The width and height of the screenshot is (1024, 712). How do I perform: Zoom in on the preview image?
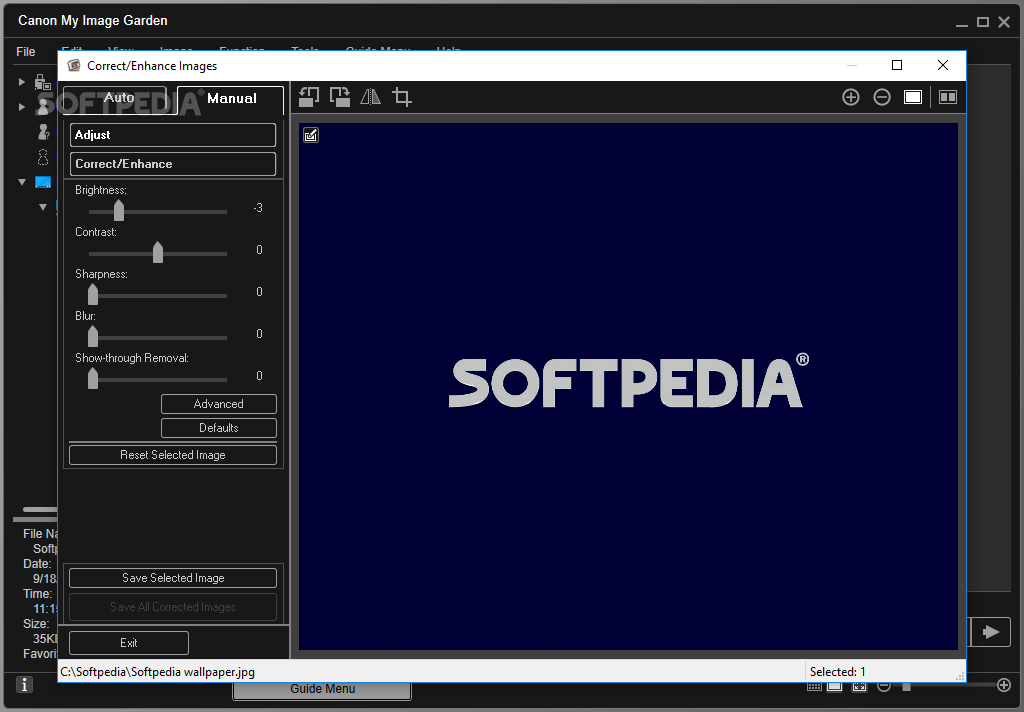(850, 97)
